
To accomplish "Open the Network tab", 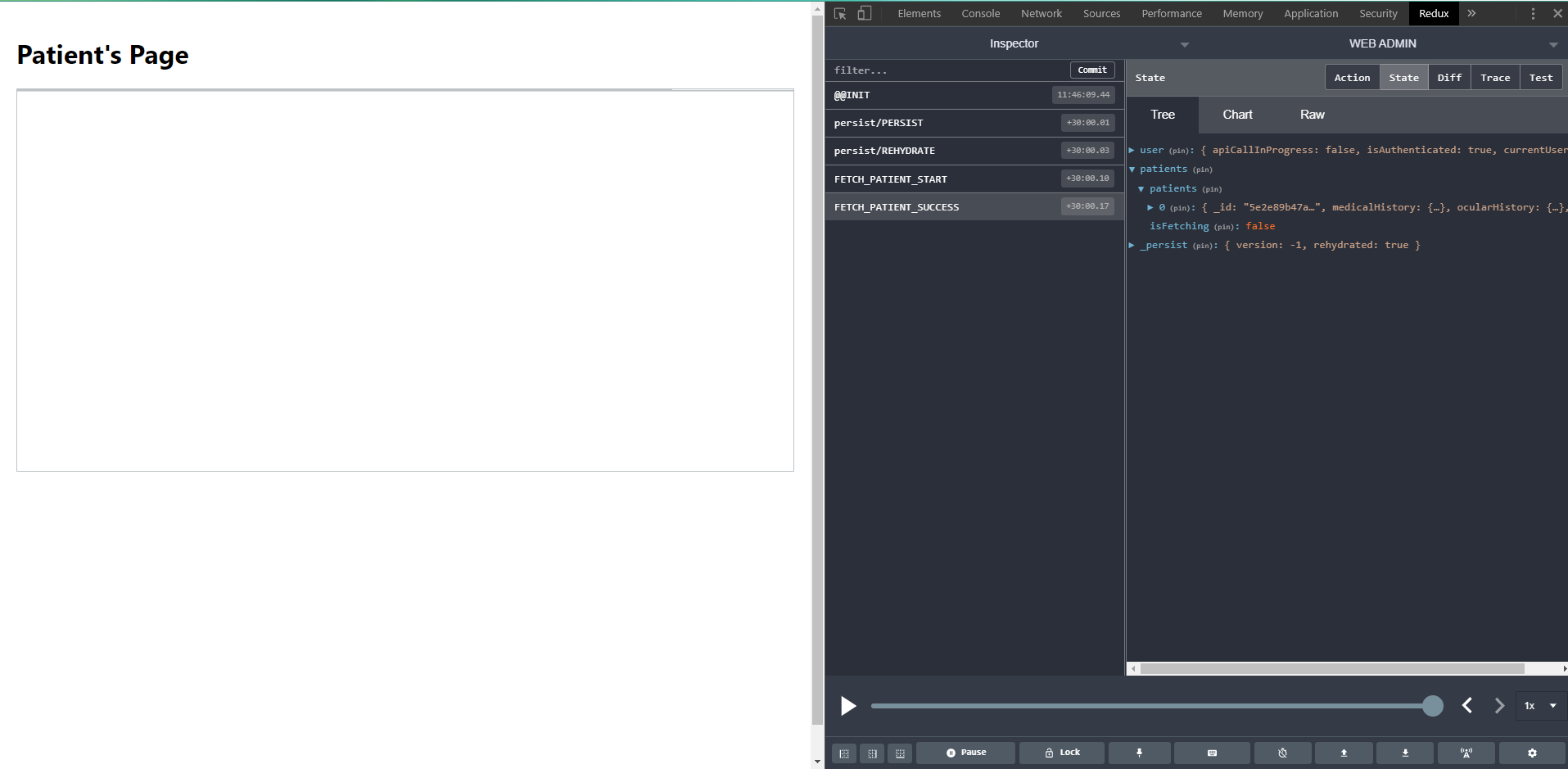I will (1041, 14).
